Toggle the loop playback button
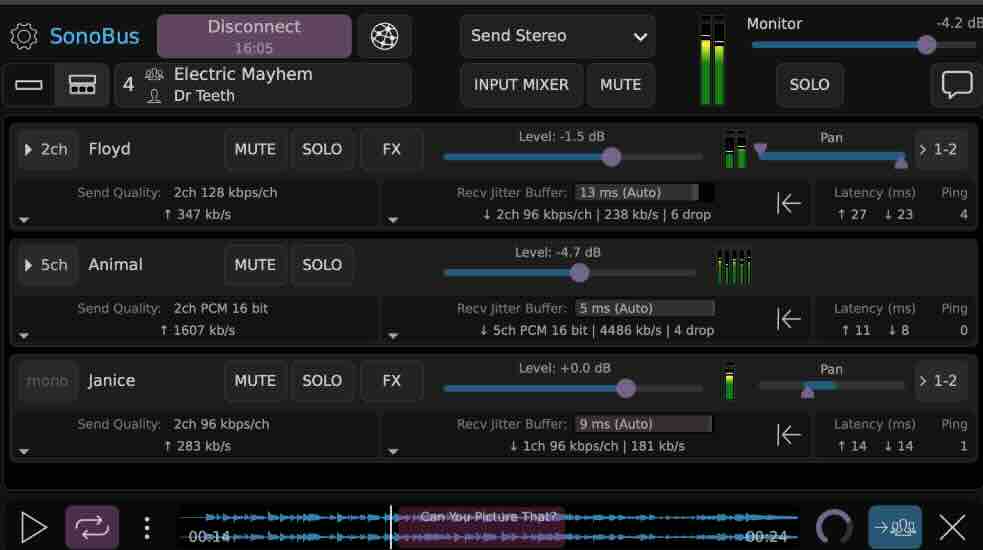 click(x=92, y=527)
